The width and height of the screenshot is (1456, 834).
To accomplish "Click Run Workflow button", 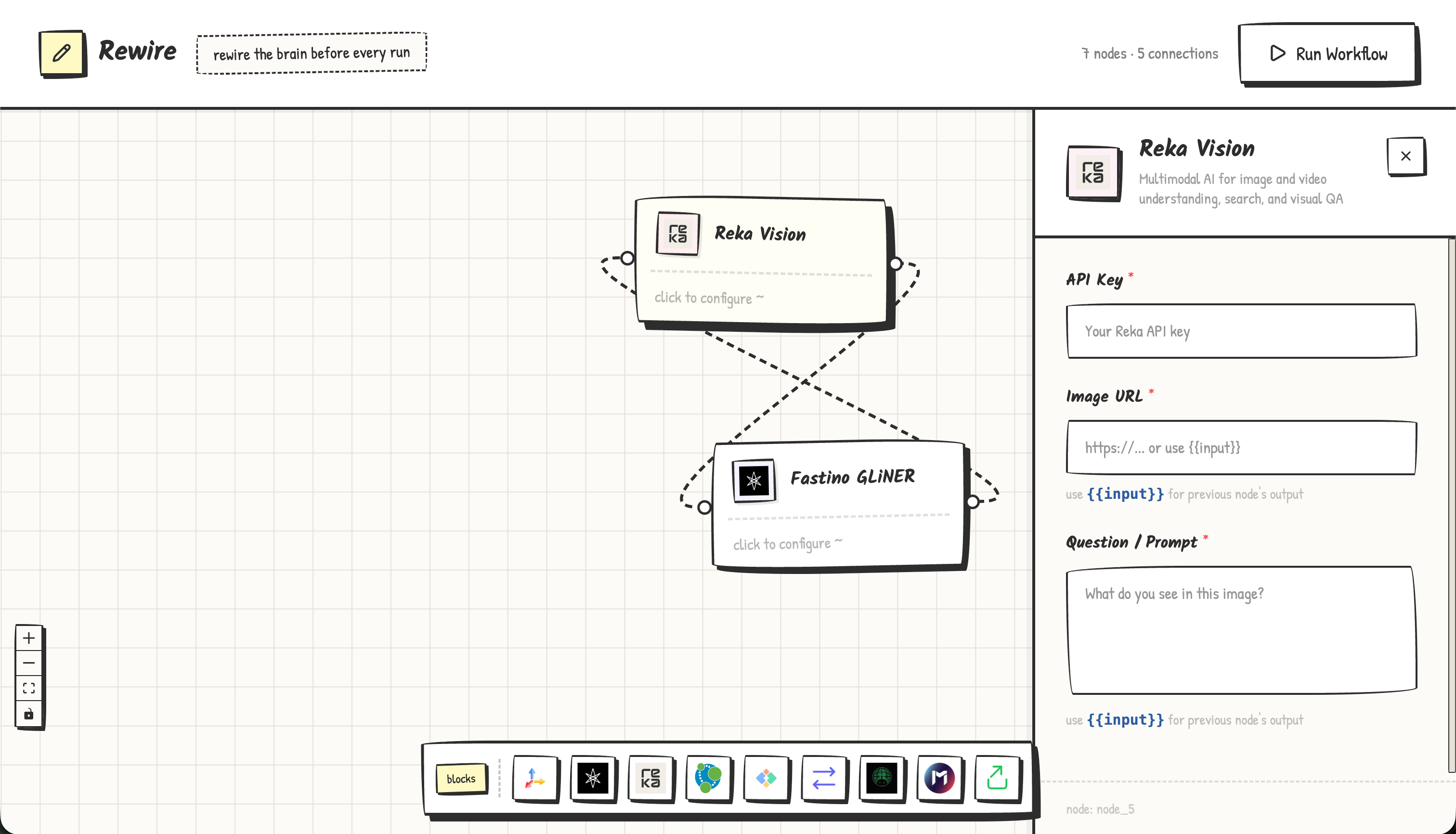I will pyautogui.click(x=1328, y=54).
